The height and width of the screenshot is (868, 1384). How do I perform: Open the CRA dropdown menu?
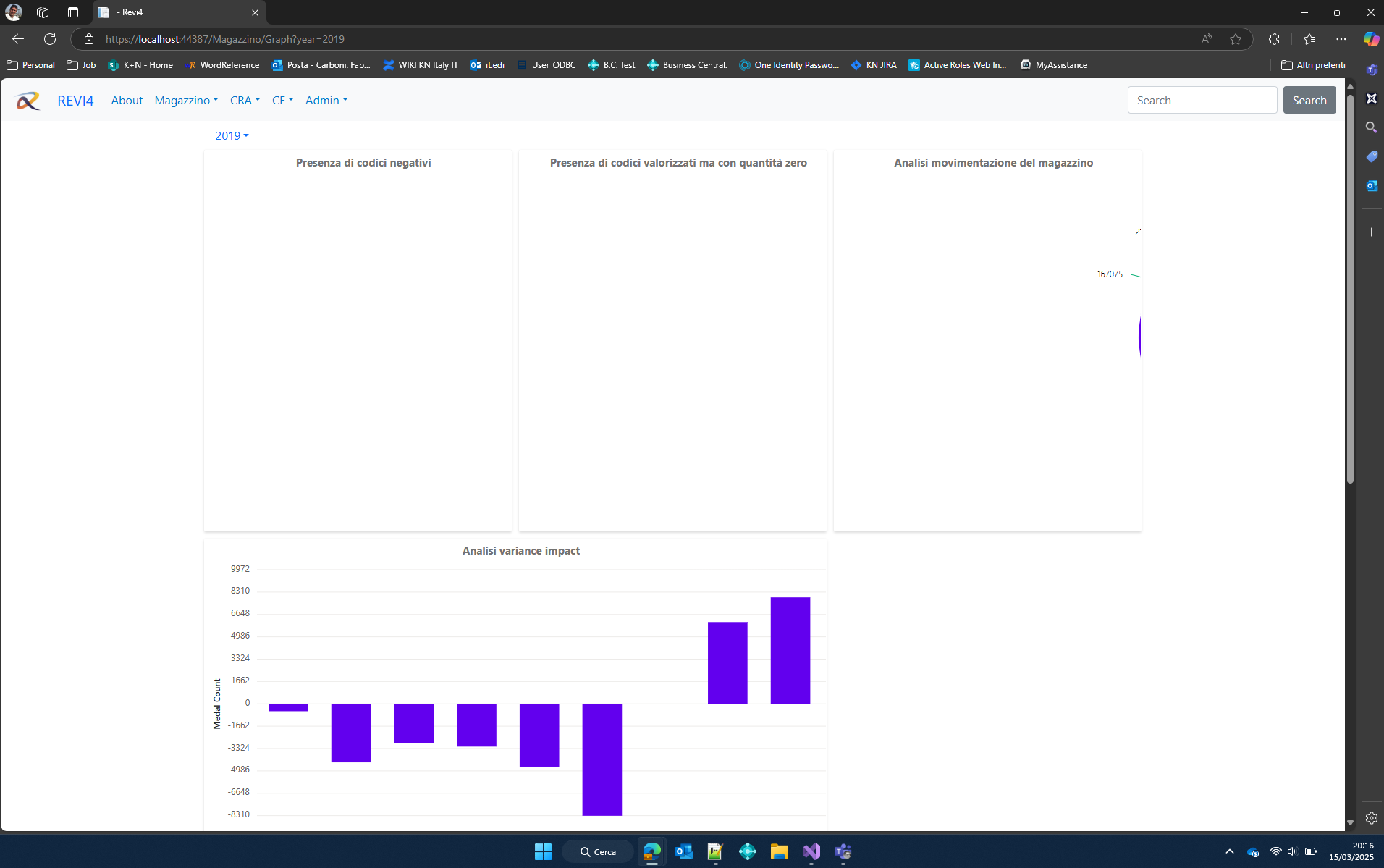pyautogui.click(x=245, y=100)
